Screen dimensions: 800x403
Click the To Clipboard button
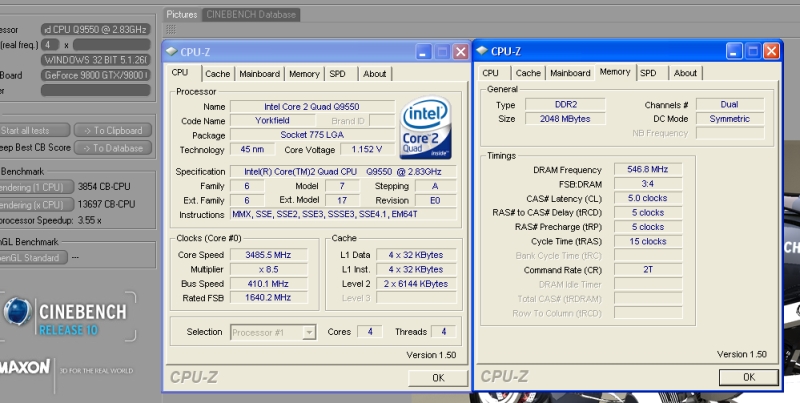tap(113, 131)
